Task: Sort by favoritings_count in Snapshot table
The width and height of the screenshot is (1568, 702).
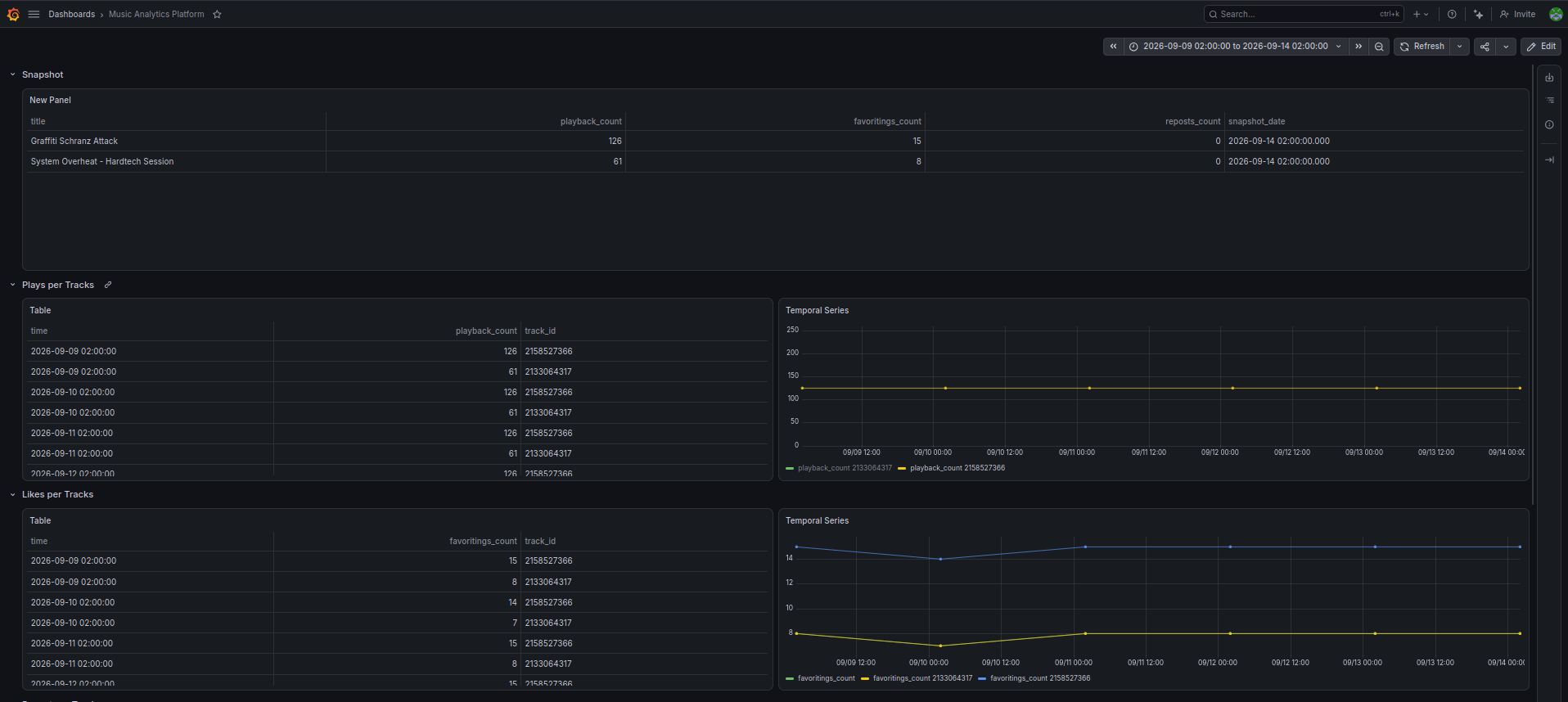Action: (x=887, y=121)
